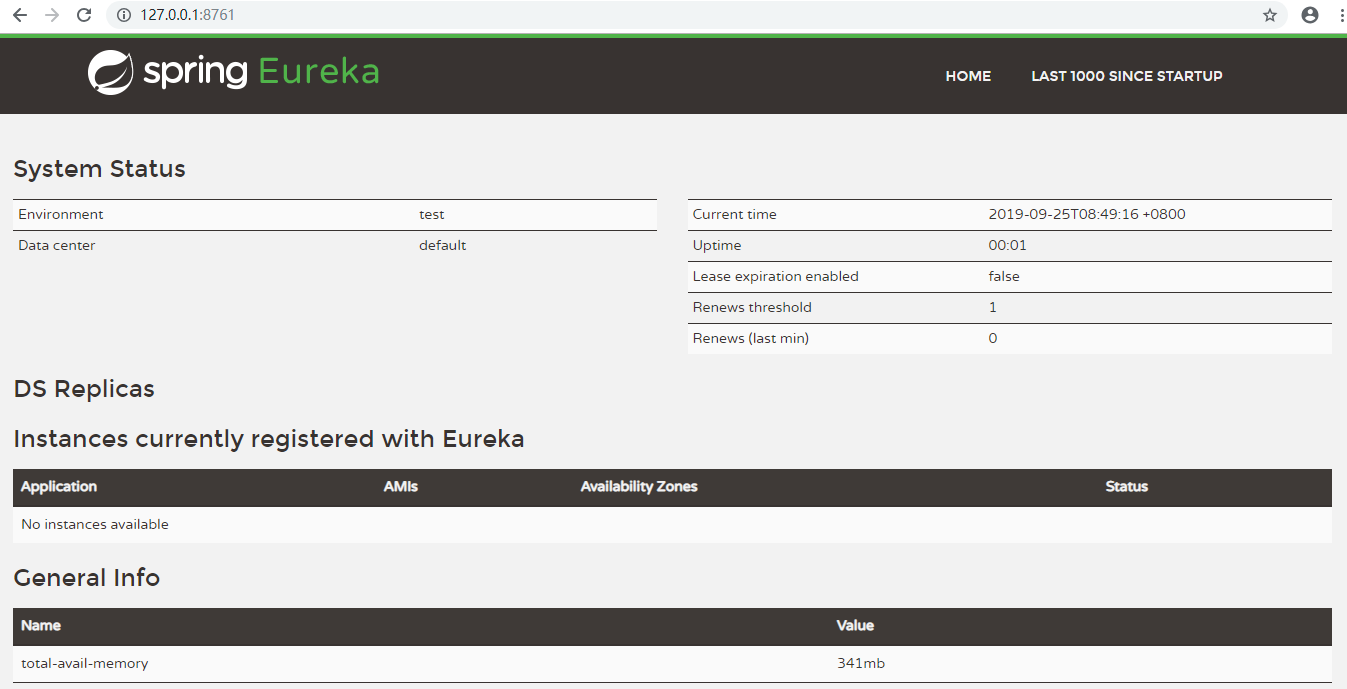Click the Availability Zones column header
The width and height of the screenshot is (1347, 689).
point(639,487)
